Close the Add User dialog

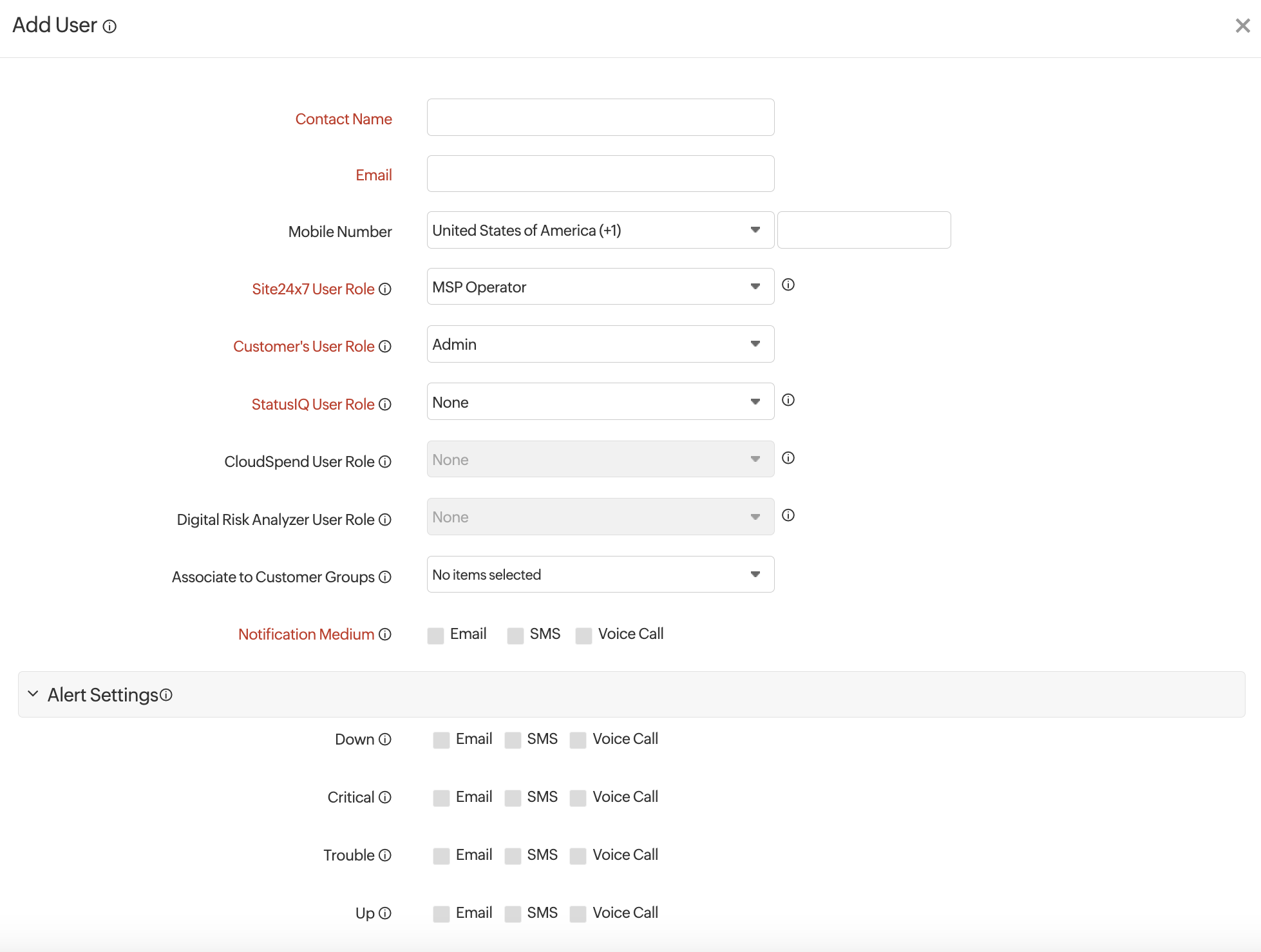[x=1242, y=26]
